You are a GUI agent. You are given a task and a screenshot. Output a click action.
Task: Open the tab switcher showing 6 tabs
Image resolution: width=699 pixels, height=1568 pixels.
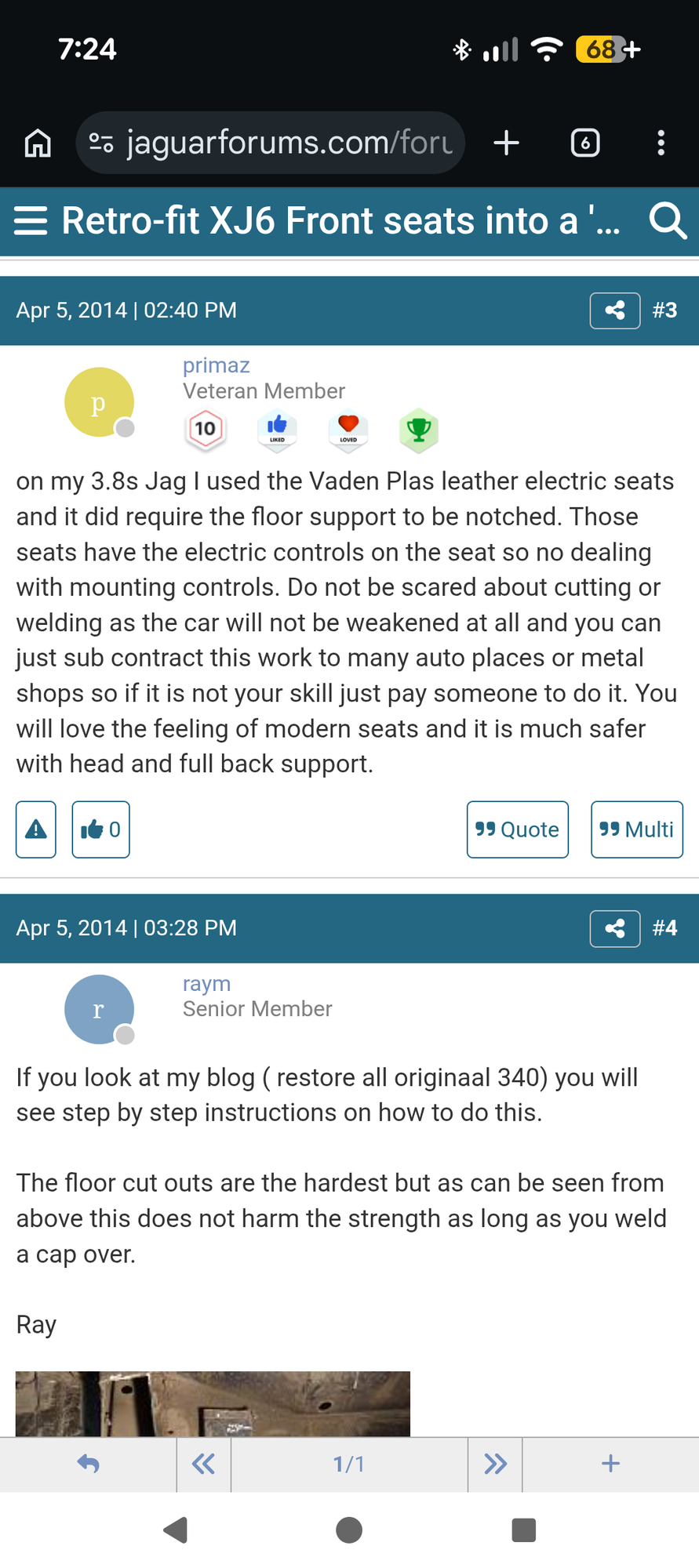point(585,143)
